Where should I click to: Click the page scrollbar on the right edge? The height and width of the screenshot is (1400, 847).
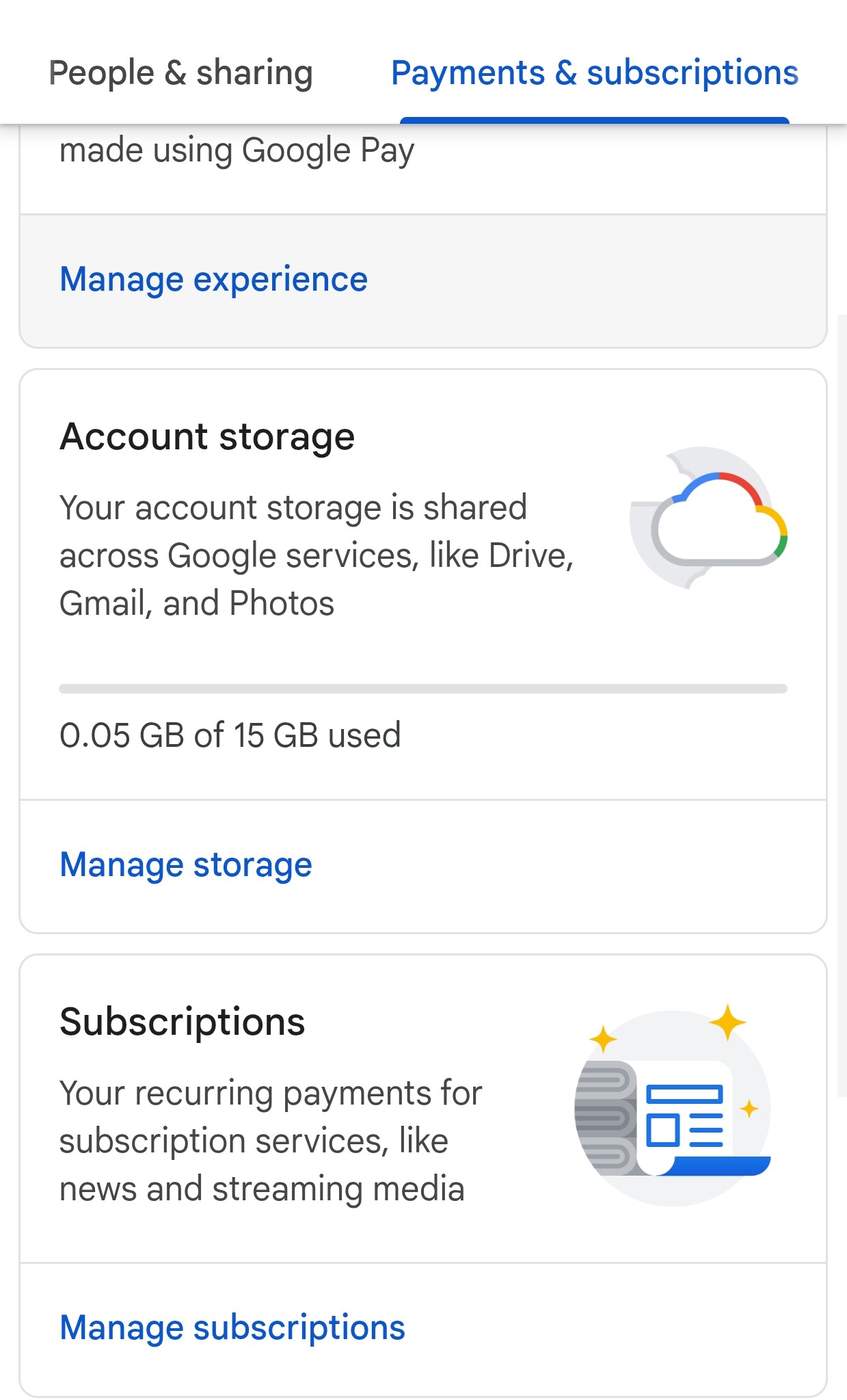tap(842, 705)
